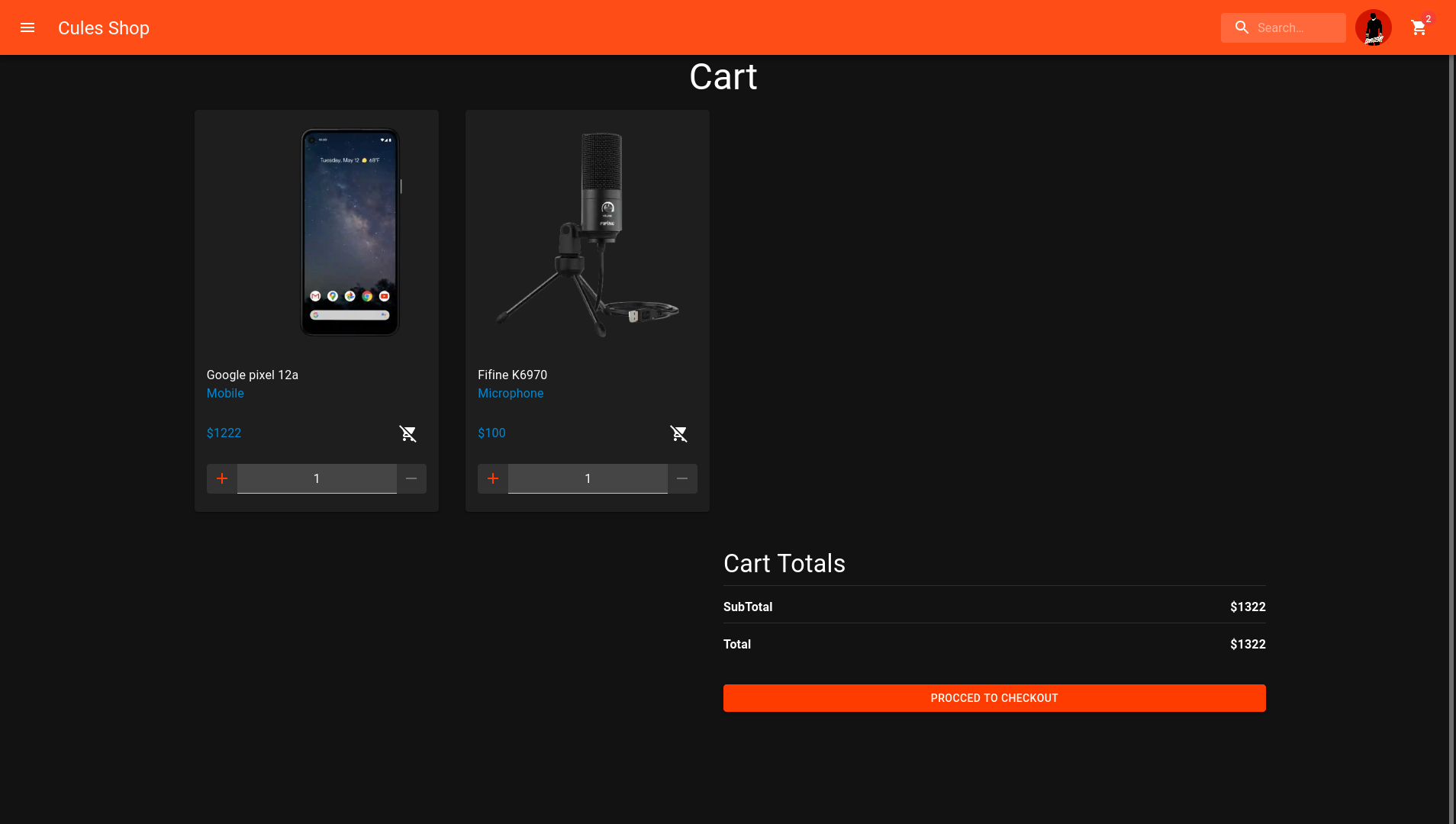Viewport: 1456px width, 824px height.
Task: Click the SubTotal label
Action: [748, 607]
